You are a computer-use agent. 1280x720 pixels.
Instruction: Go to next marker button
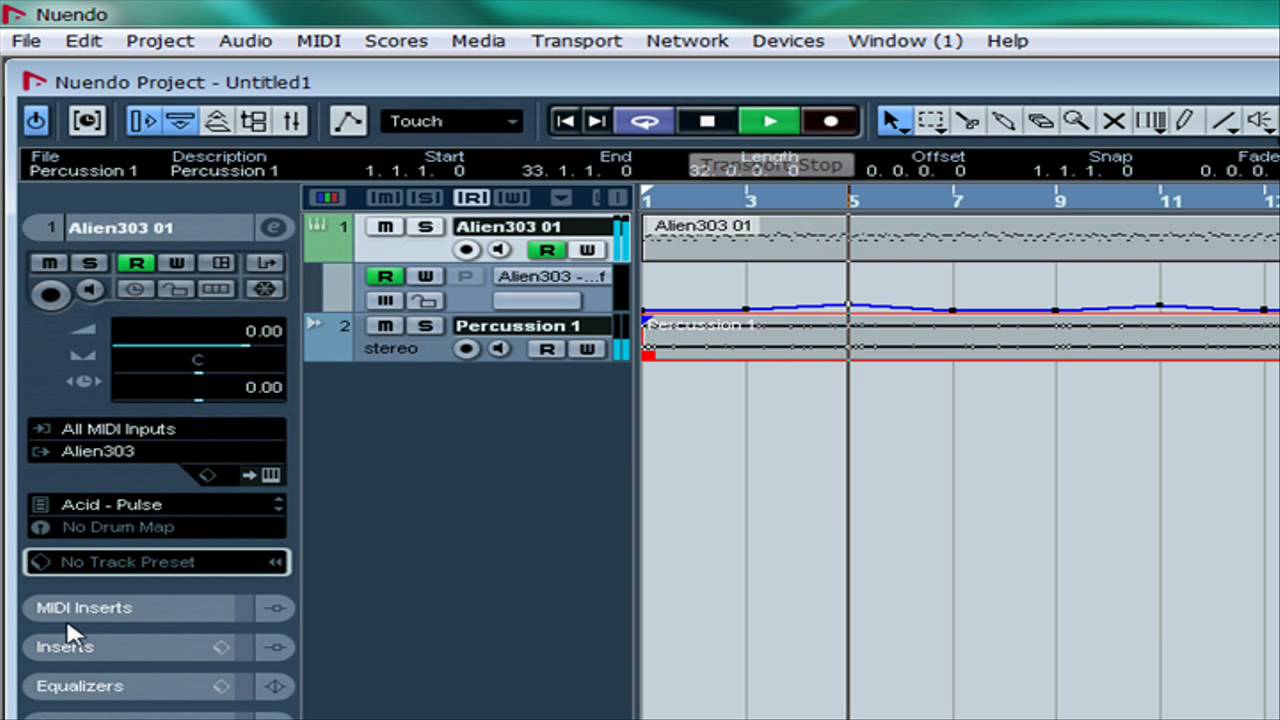tap(597, 121)
